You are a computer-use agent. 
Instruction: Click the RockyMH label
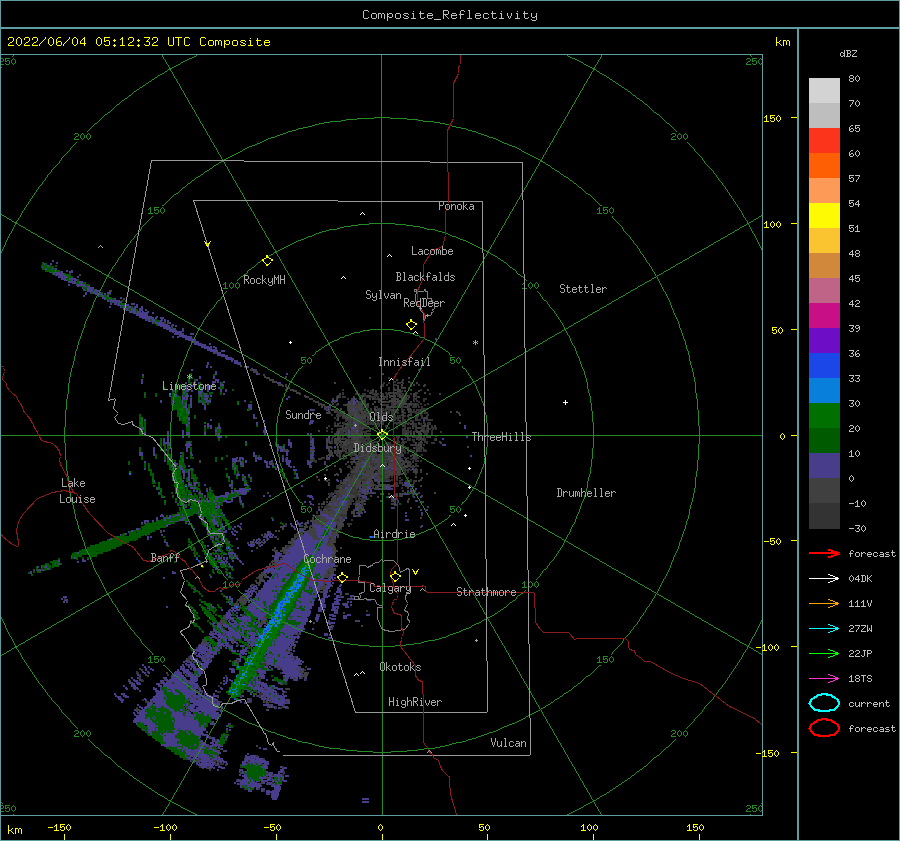(264, 280)
